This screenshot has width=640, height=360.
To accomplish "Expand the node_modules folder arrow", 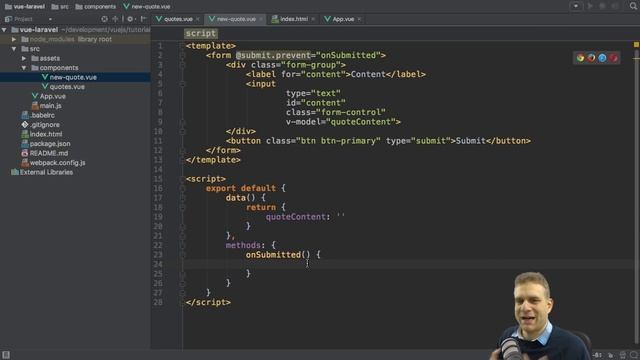I will [x=14, y=39].
